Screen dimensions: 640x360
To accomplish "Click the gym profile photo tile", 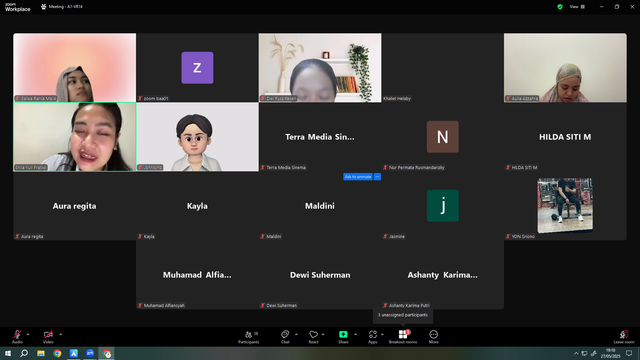I will pos(565,205).
